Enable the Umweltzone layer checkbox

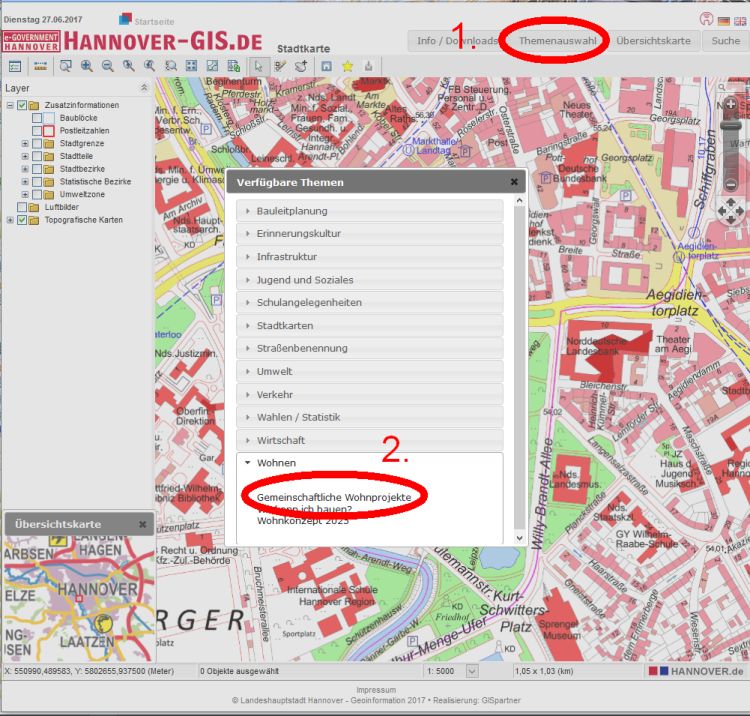tap(37, 194)
